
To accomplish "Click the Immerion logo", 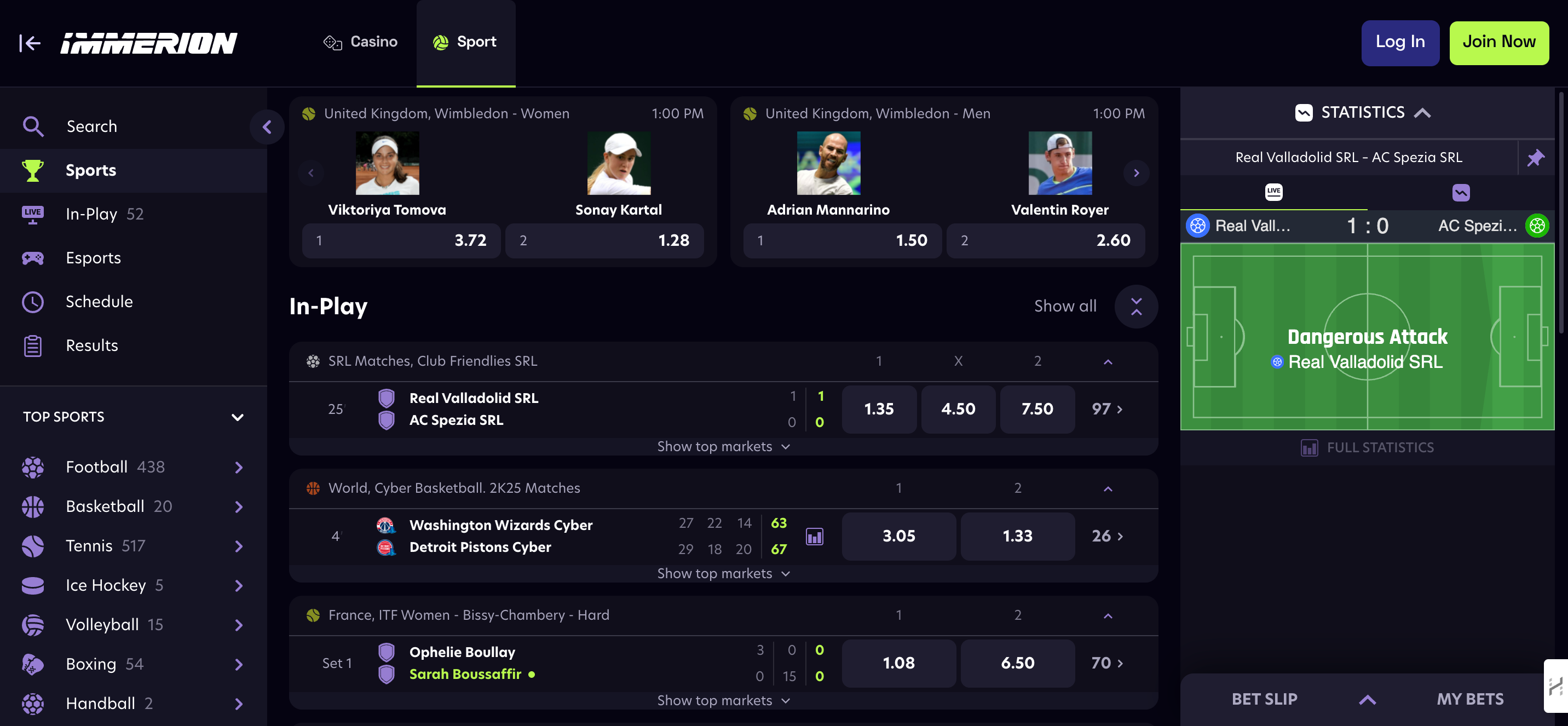I will (148, 43).
